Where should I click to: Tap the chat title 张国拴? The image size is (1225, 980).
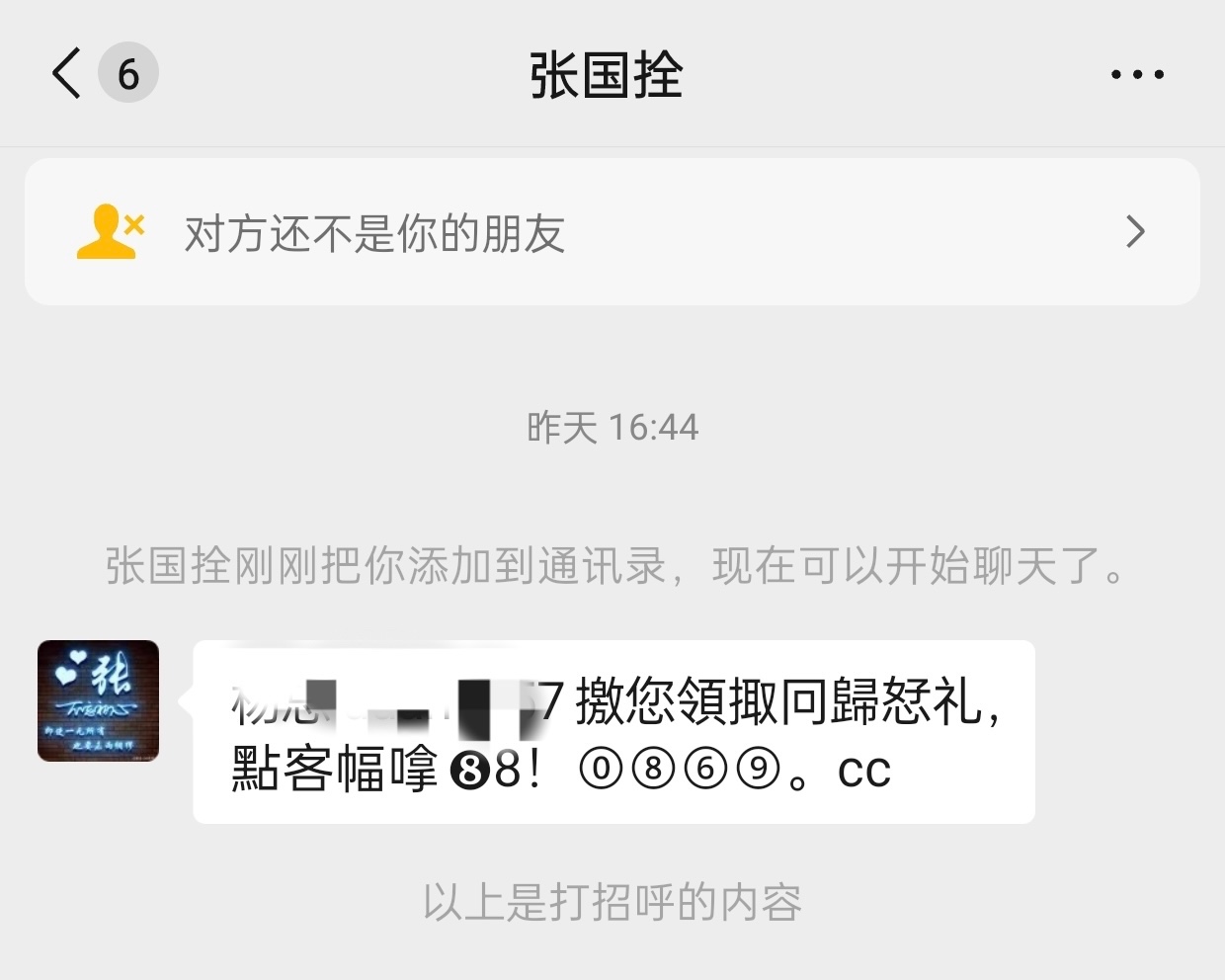click(606, 75)
